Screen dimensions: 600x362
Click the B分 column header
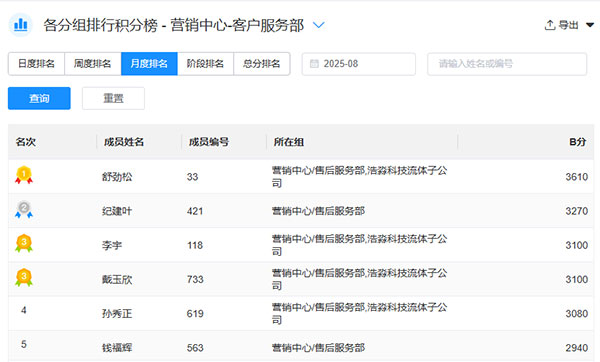pyautogui.click(x=577, y=142)
